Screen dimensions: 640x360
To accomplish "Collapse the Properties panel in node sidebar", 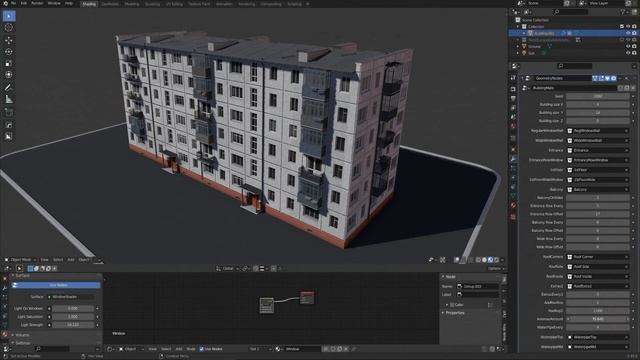I will pos(455,313).
